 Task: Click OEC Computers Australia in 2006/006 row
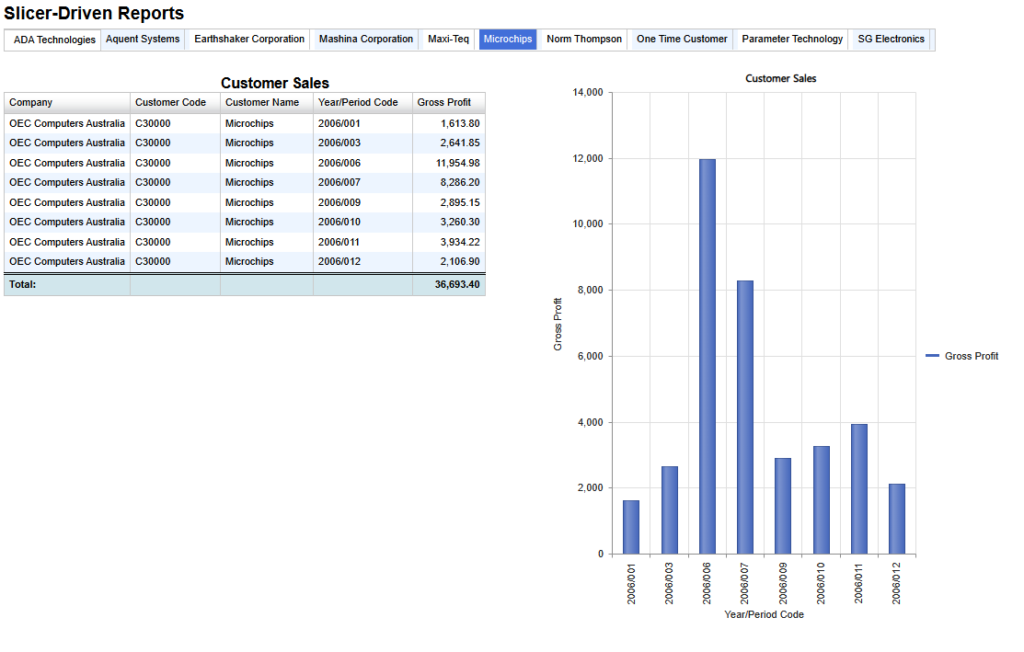pos(67,163)
